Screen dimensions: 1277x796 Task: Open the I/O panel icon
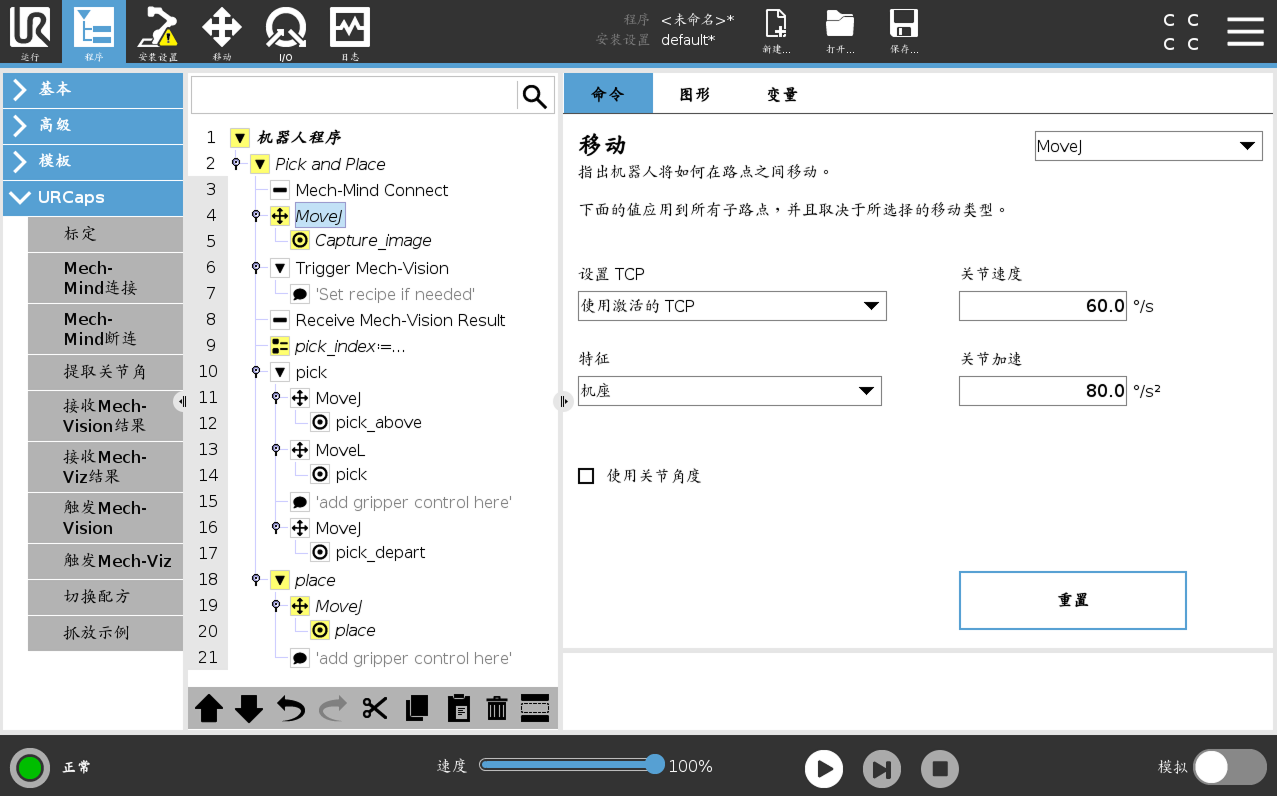coord(285,32)
